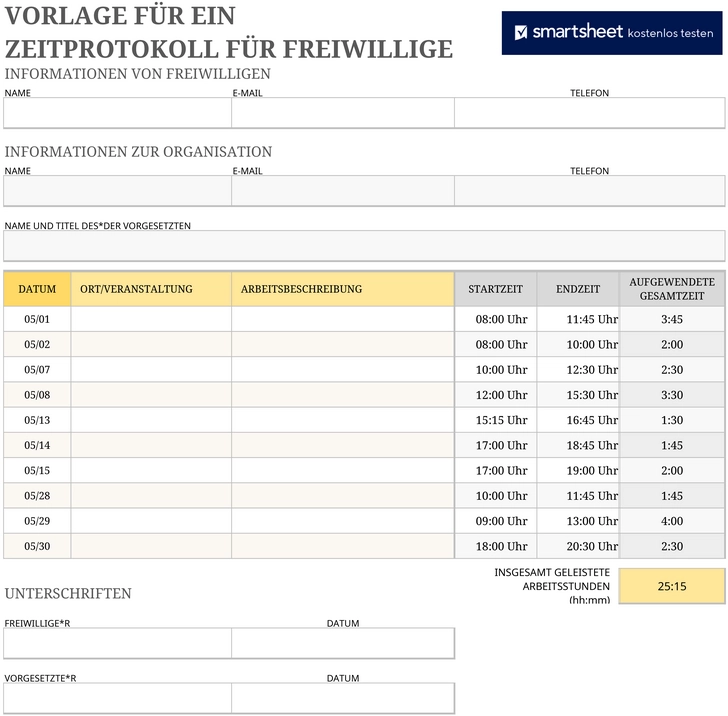
Task: Click the date cell 05/07
Action: coord(37,370)
